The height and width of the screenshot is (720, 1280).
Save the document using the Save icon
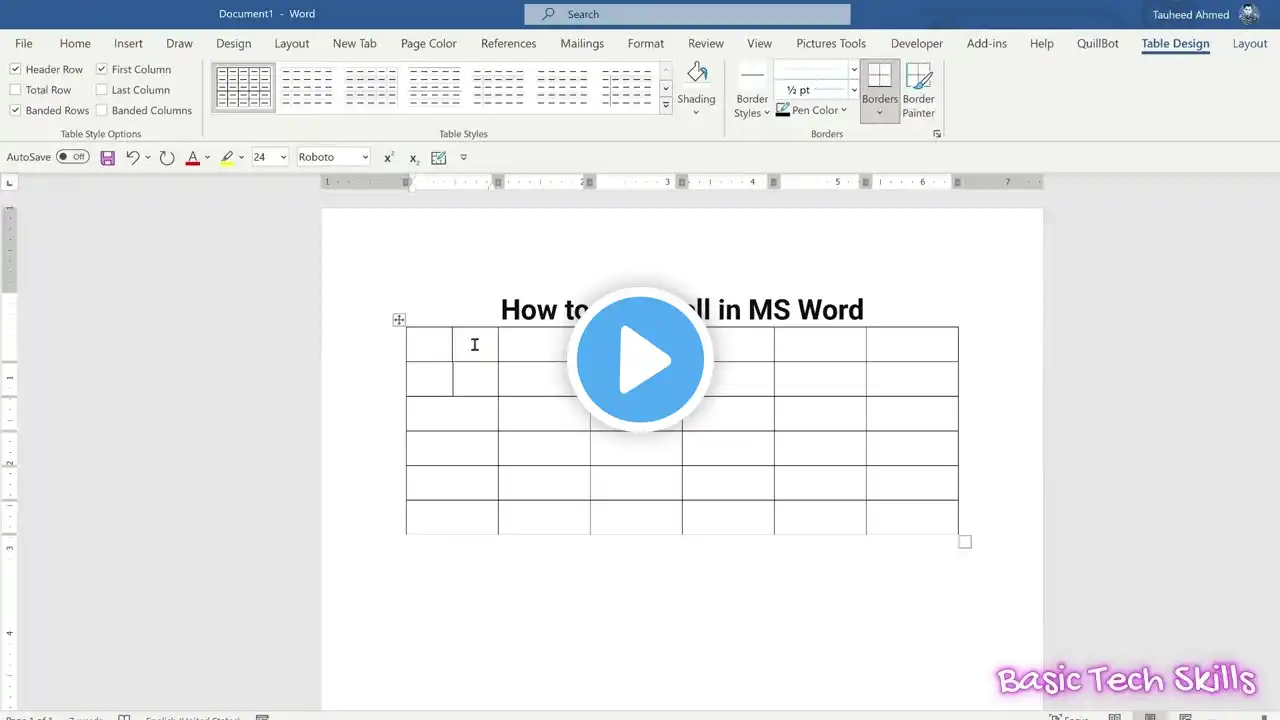[x=107, y=158]
